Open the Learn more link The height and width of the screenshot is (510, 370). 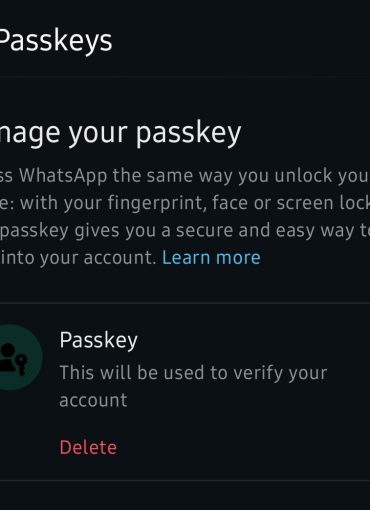click(x=211, y=258)
